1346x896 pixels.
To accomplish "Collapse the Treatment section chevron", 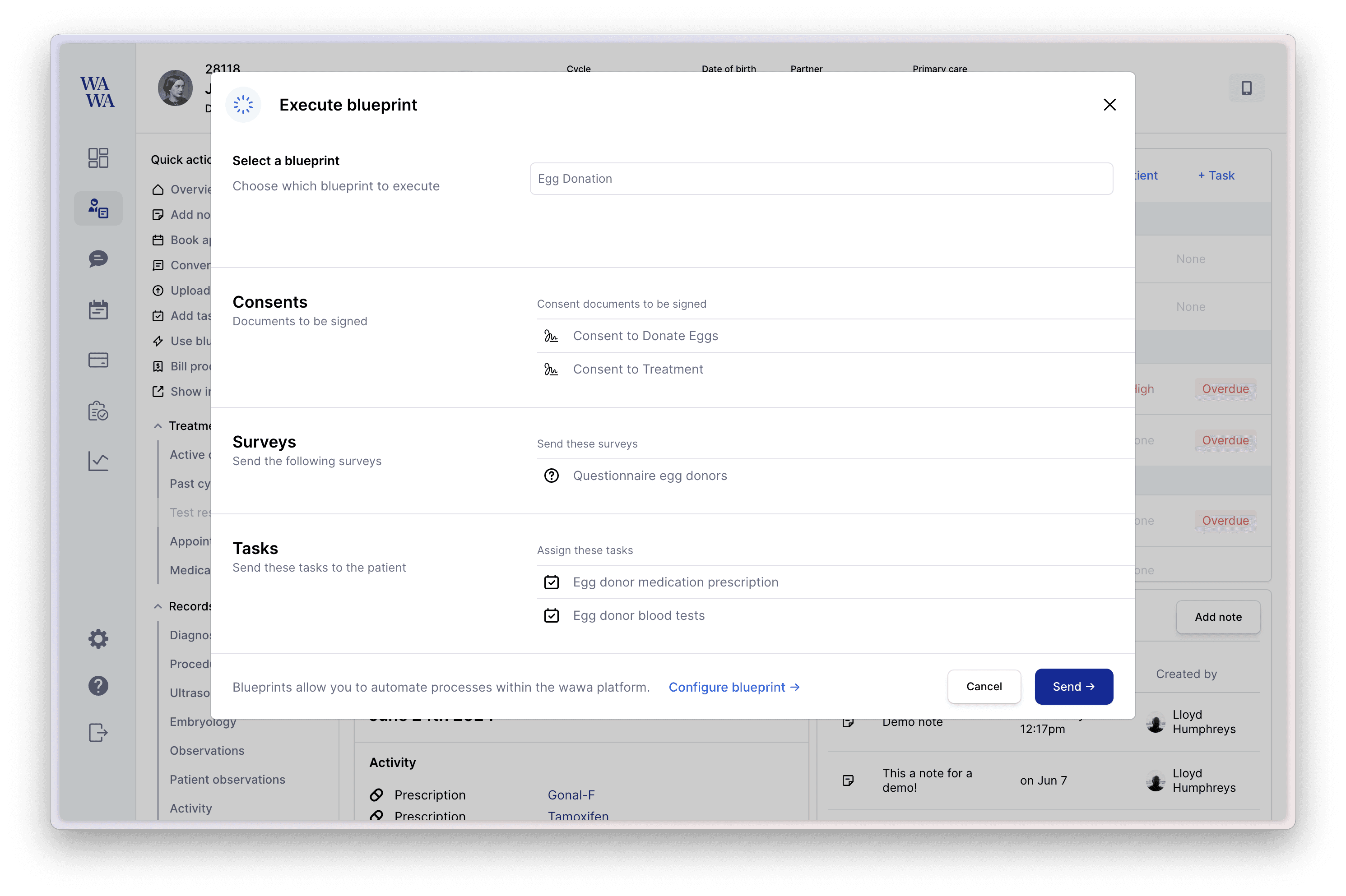I will (158, 426).
